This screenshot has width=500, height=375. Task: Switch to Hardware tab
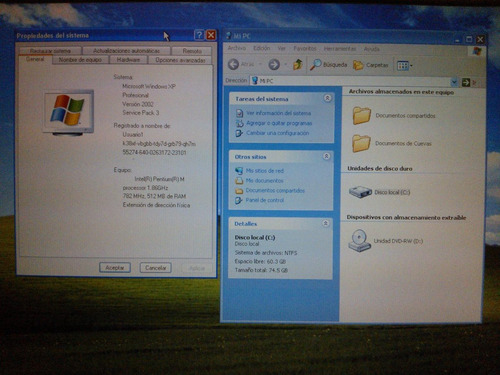[128, 60]
